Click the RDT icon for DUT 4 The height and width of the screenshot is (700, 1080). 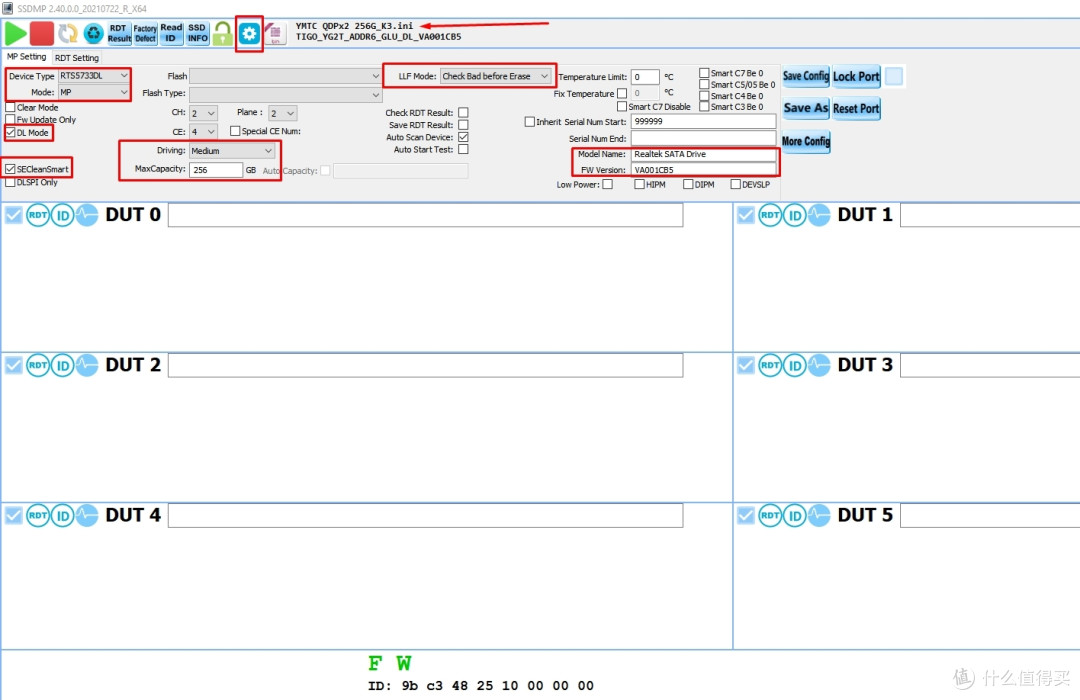coord(38,515)
